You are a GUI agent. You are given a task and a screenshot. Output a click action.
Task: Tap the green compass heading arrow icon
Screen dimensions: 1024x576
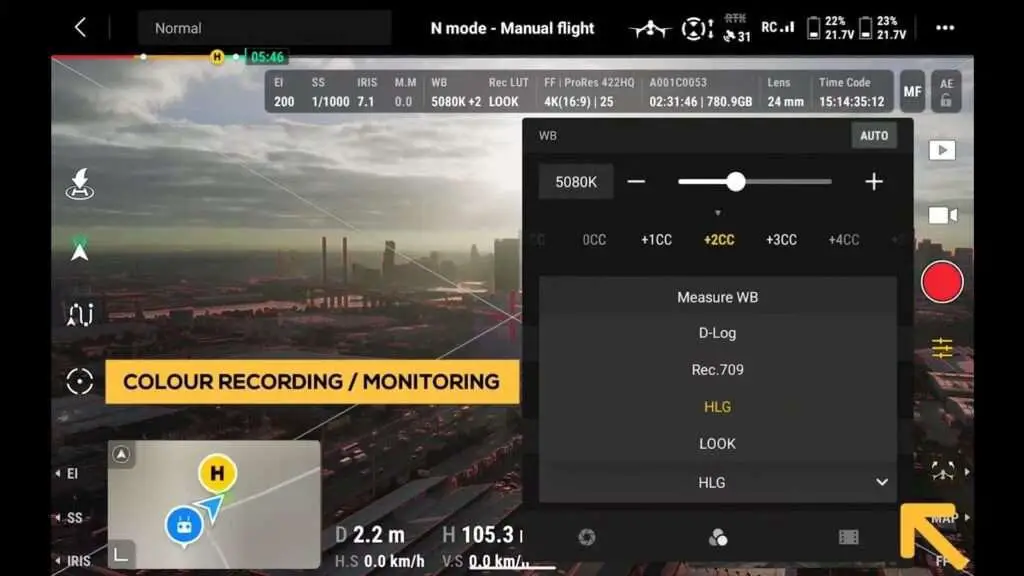click(80, 249)
